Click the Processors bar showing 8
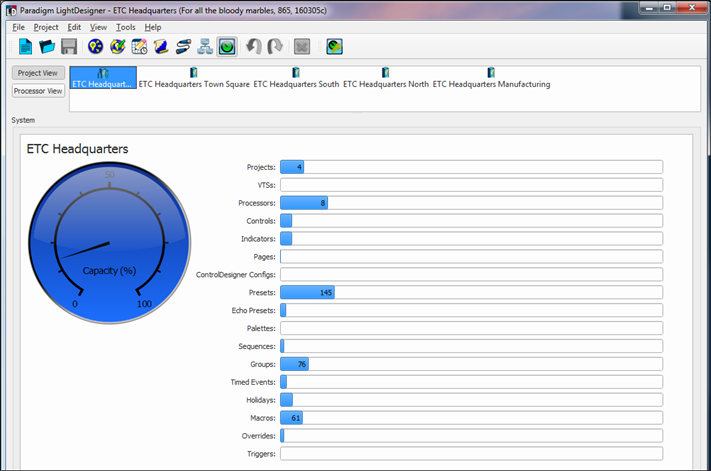 pos(471,203)
